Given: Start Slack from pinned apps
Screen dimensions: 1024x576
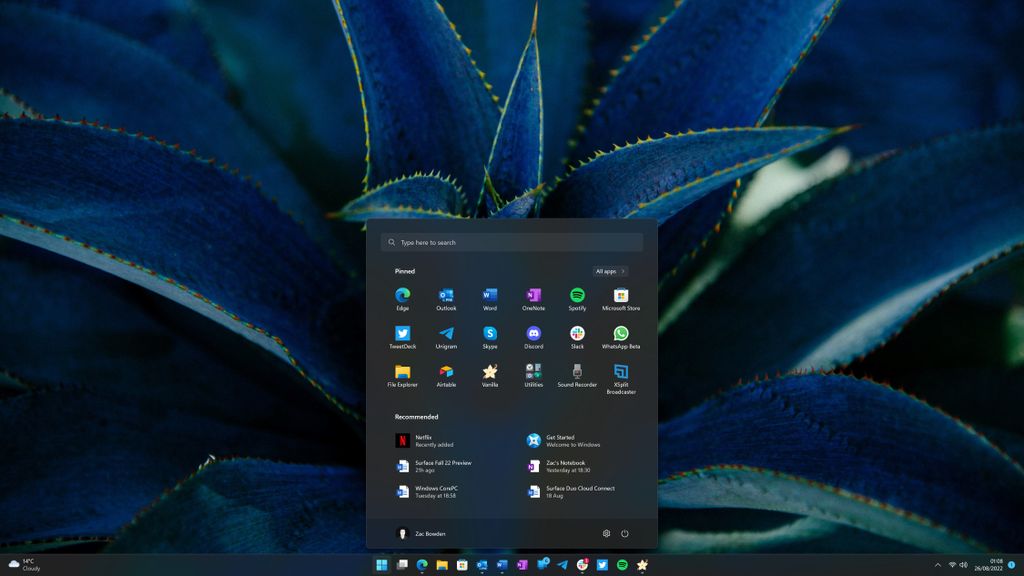Looking at the screenshot, I should [576, 334].
